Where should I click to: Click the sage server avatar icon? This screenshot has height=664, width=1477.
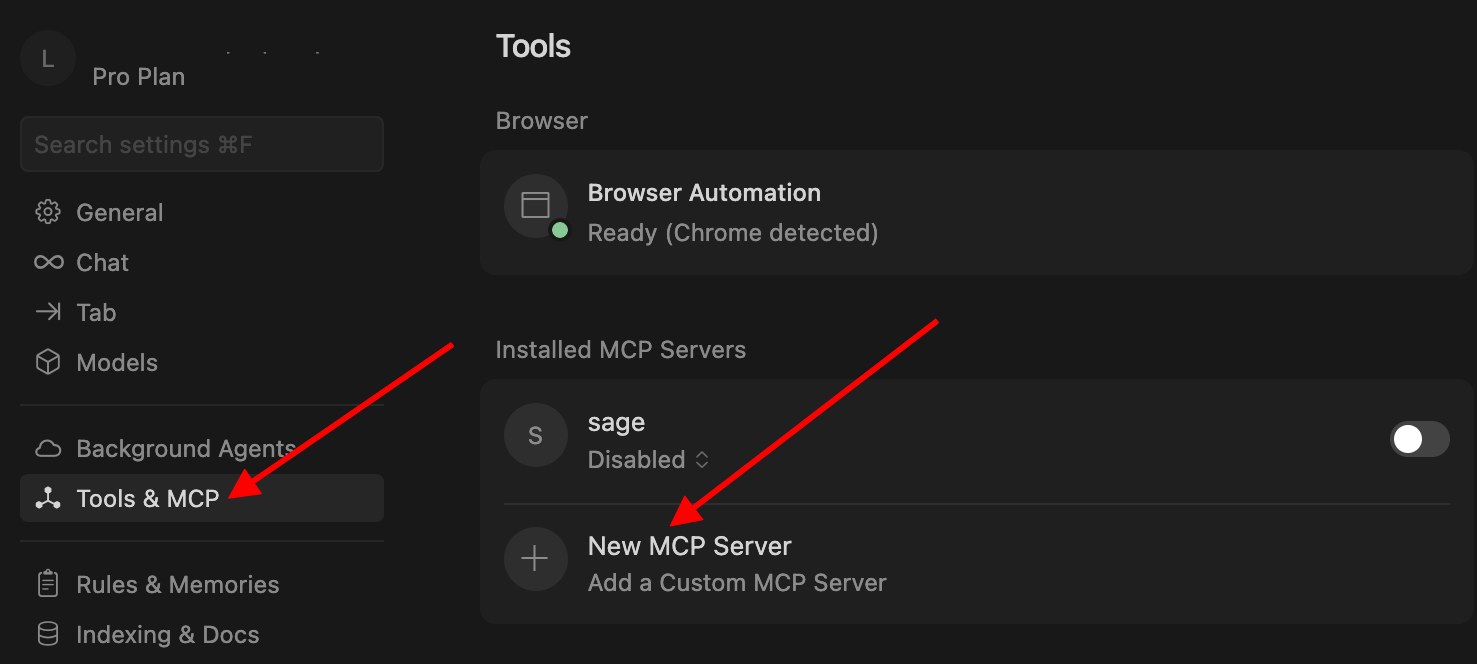tap(536, 435)
